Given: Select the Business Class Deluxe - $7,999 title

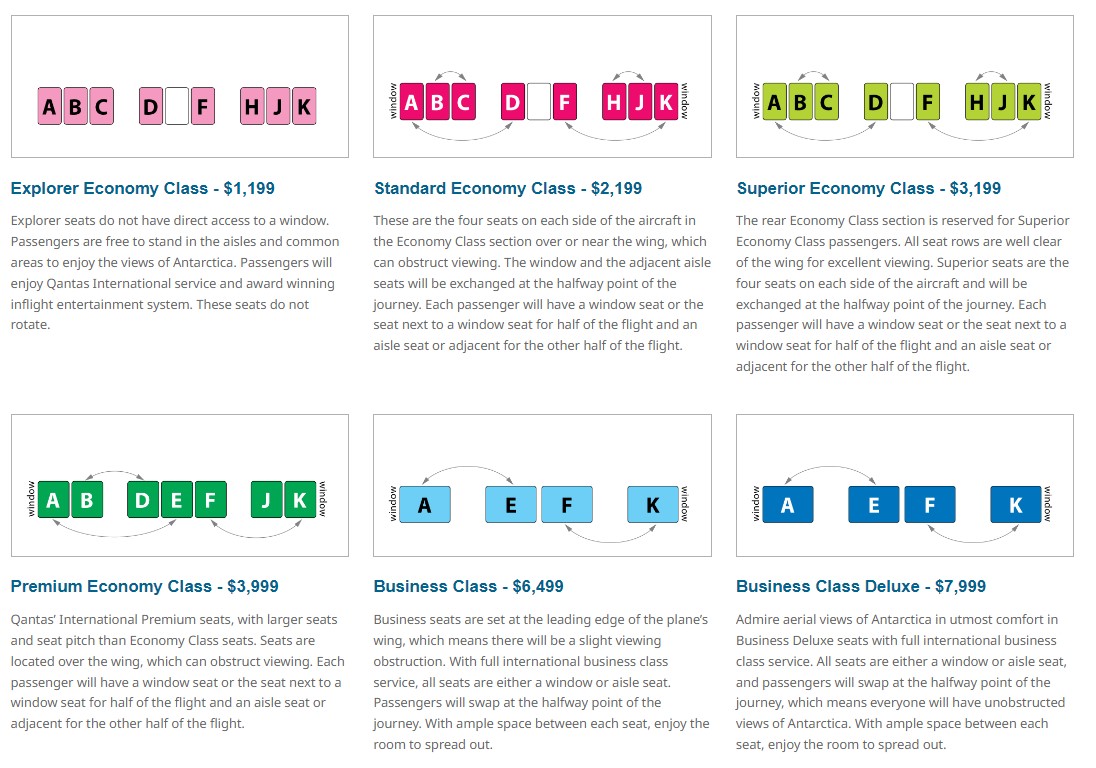Looking at the screenshot, I should pyautogui.click(x=861, y=586).
